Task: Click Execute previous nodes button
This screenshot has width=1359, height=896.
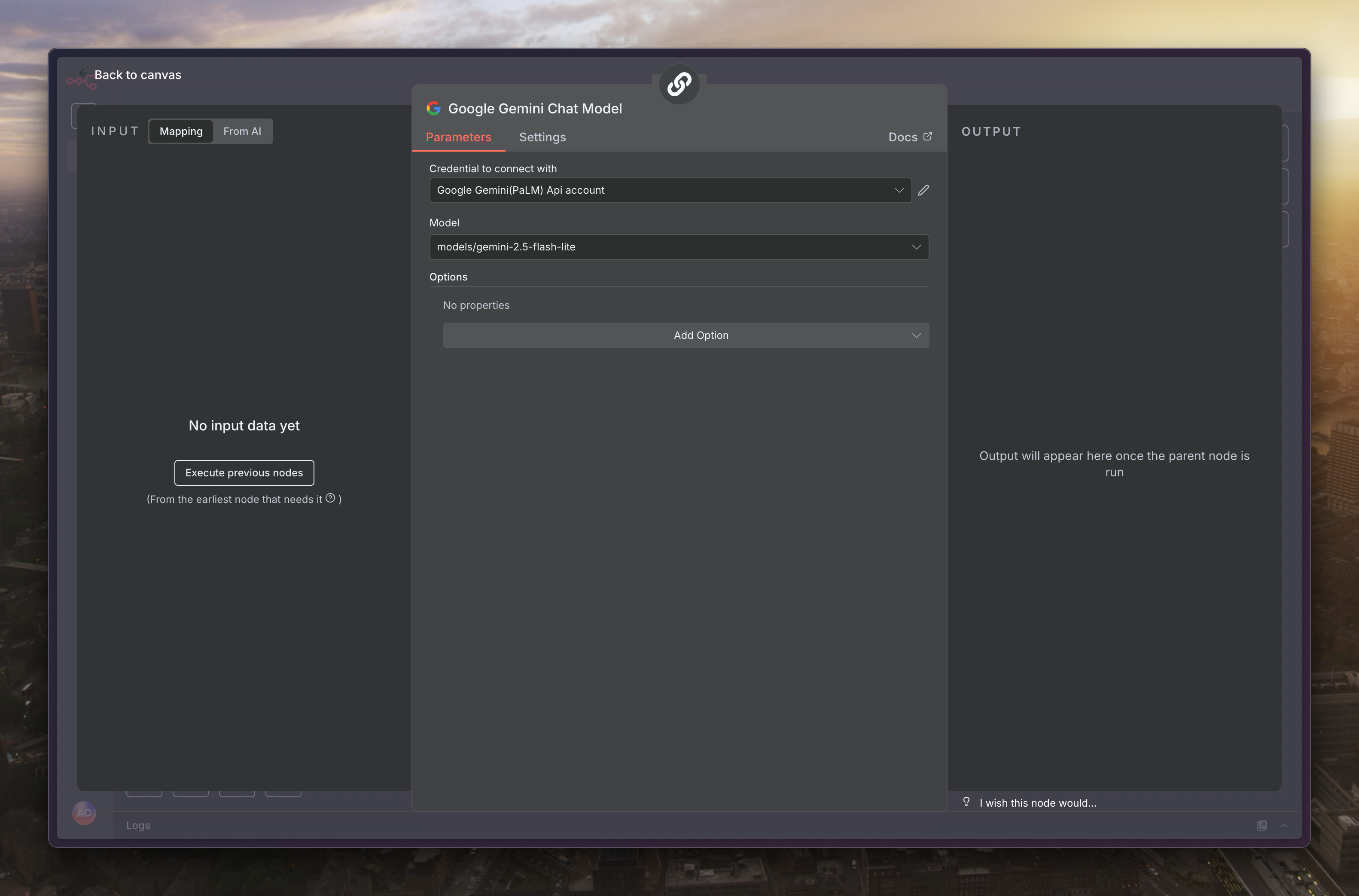Action: pos(244,472)
